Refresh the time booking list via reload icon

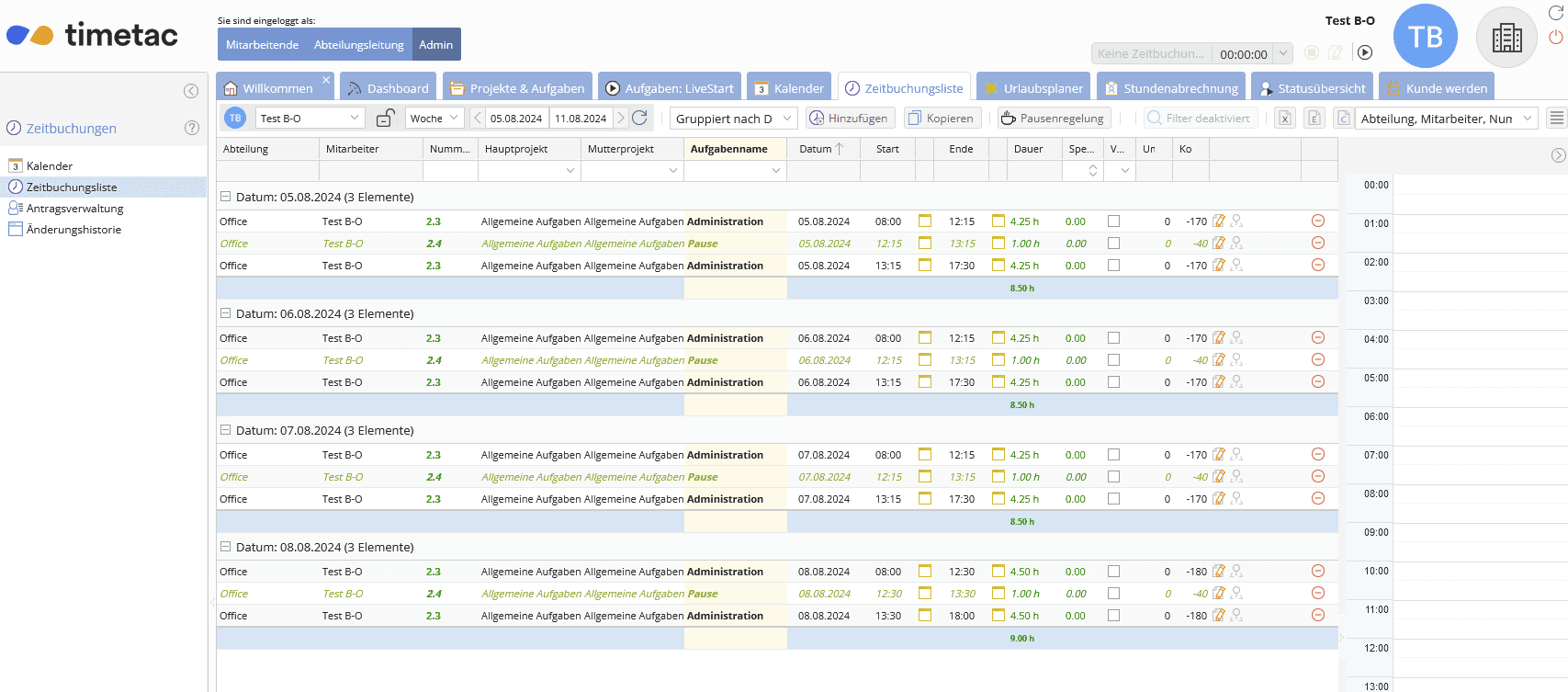pyautogui.click(x=640, y=118)
